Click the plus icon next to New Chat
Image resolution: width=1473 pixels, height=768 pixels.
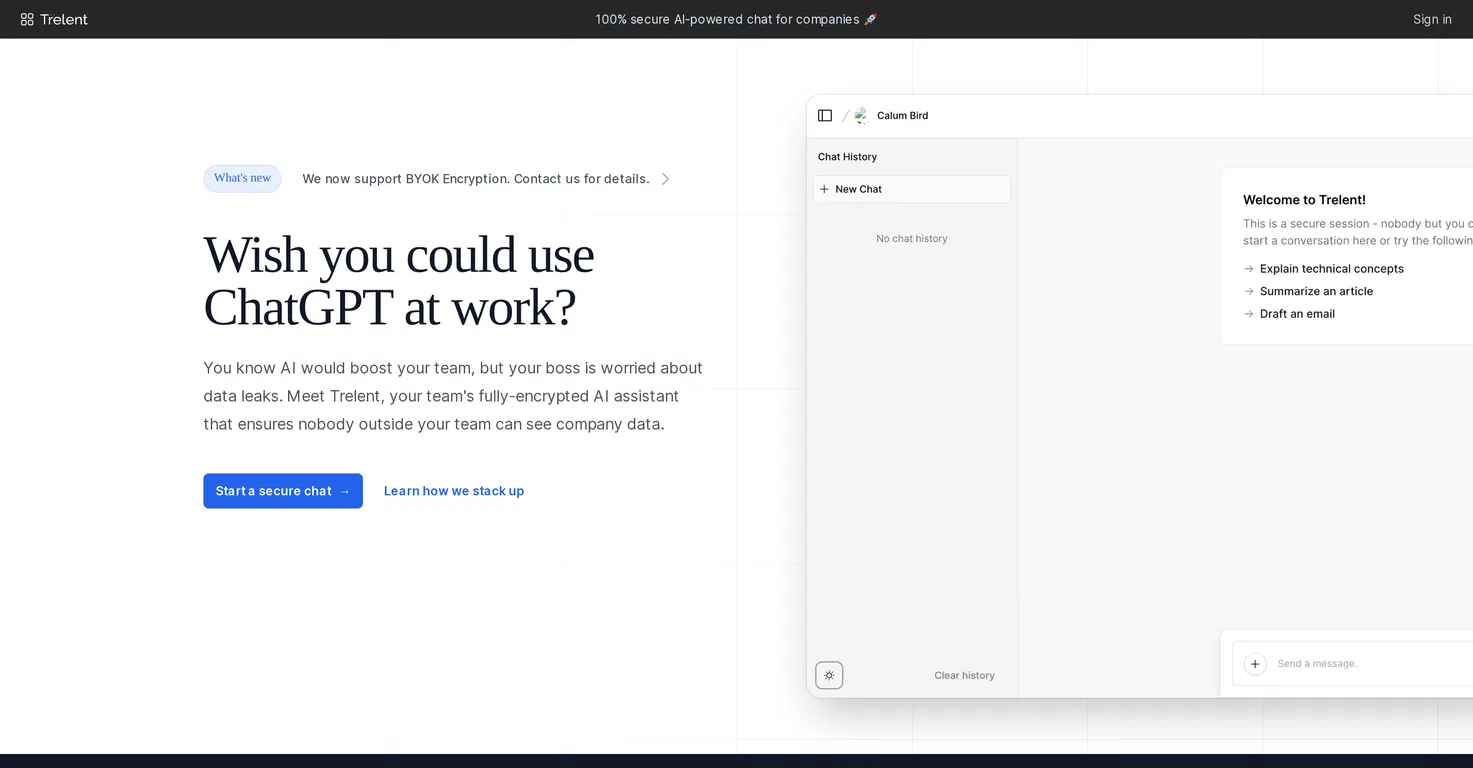[824, 189]
